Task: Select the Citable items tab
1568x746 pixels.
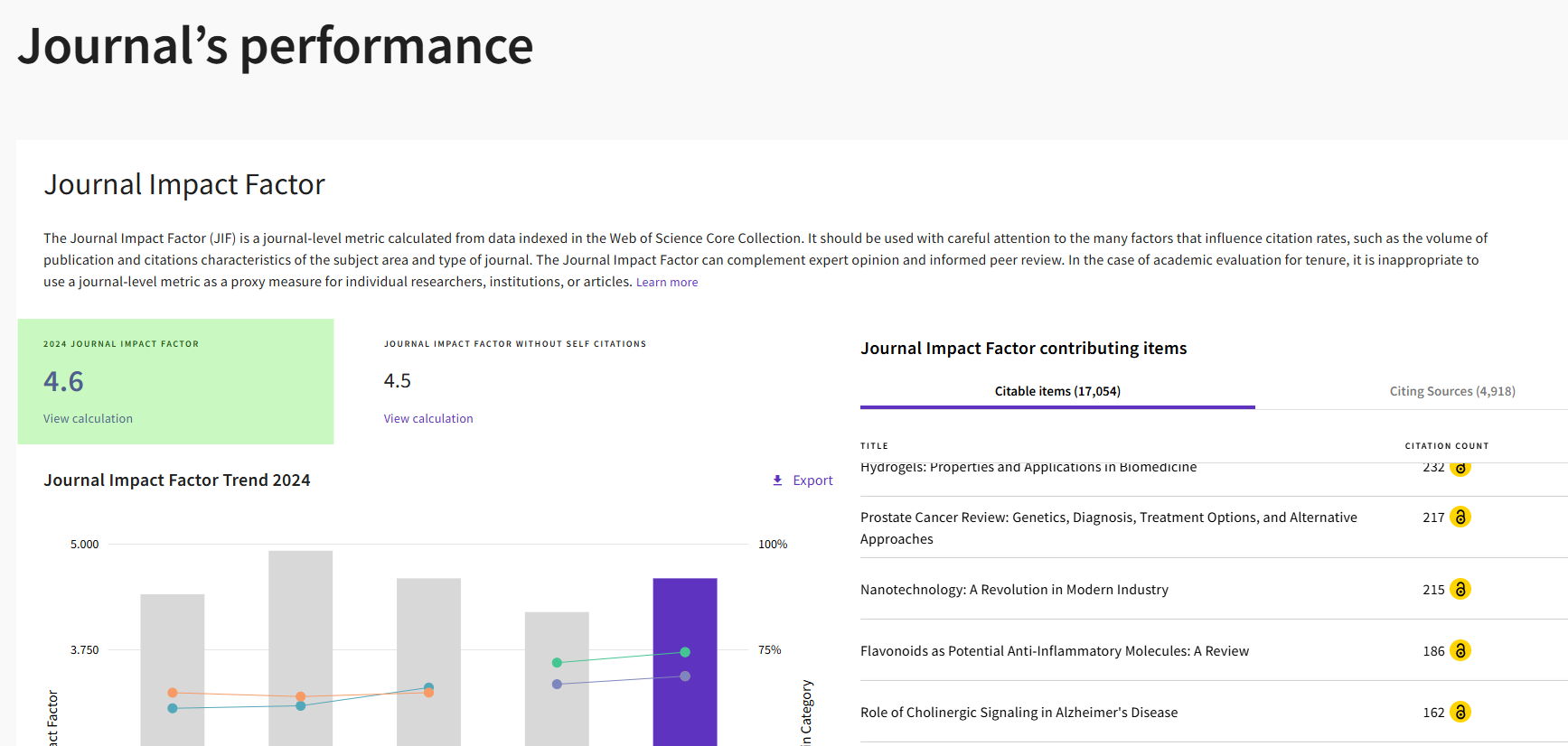Action: click(1056, 391)
